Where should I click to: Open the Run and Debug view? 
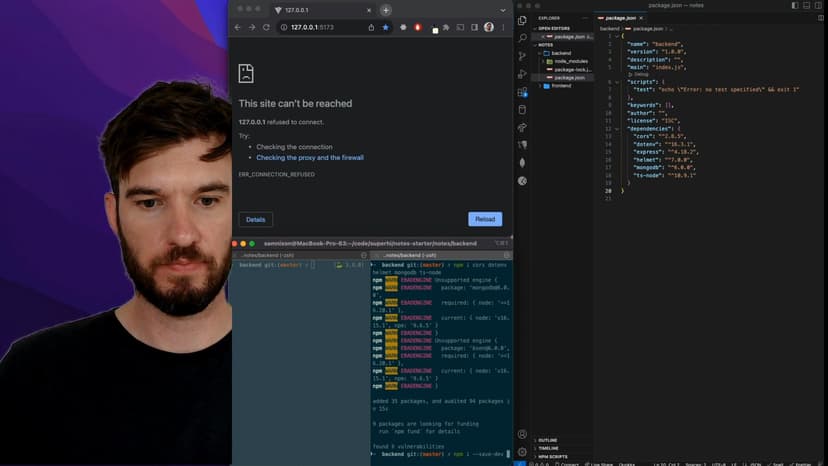(522, 74)
